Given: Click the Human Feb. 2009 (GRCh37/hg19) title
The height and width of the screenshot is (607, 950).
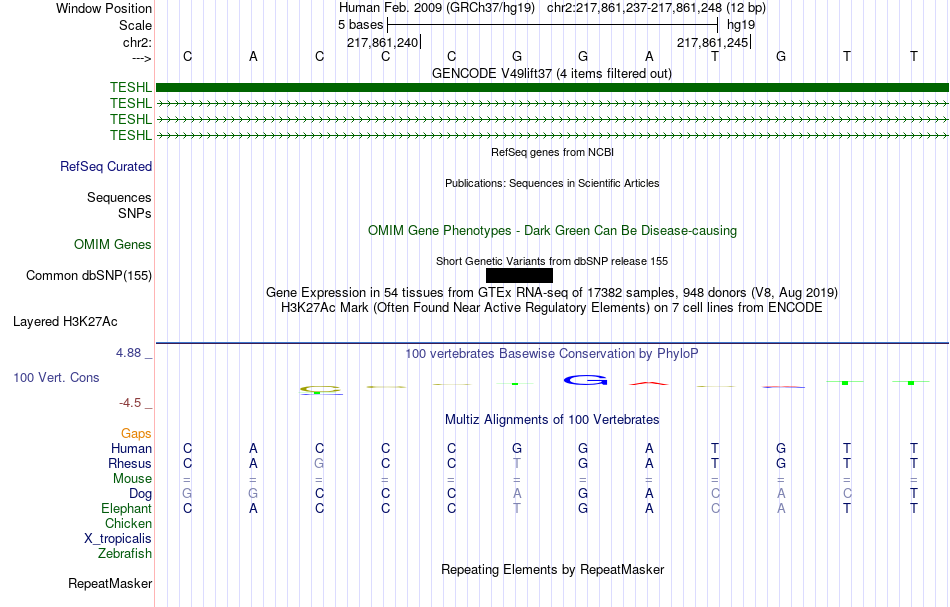Looking at the screenshot, I should (437, 8).
